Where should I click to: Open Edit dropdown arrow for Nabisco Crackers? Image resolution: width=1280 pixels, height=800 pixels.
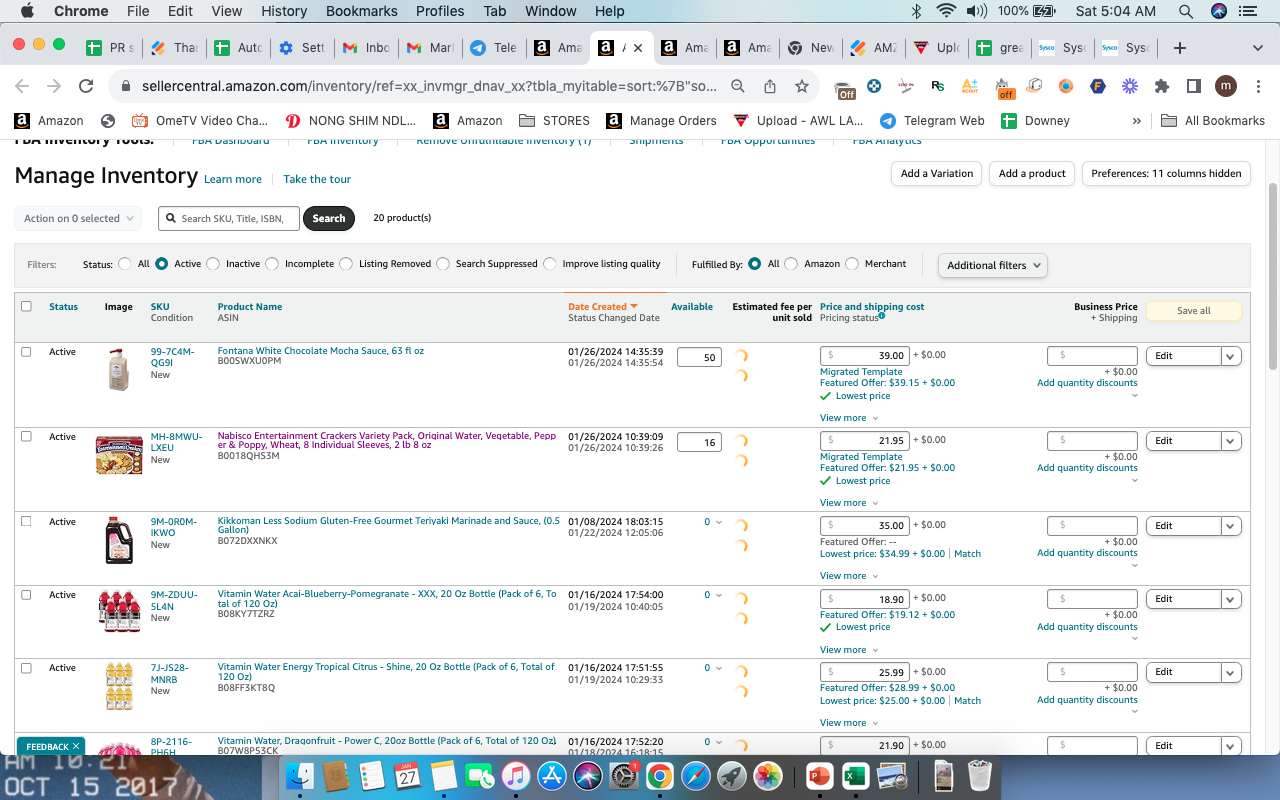[x=1231, y=441]
